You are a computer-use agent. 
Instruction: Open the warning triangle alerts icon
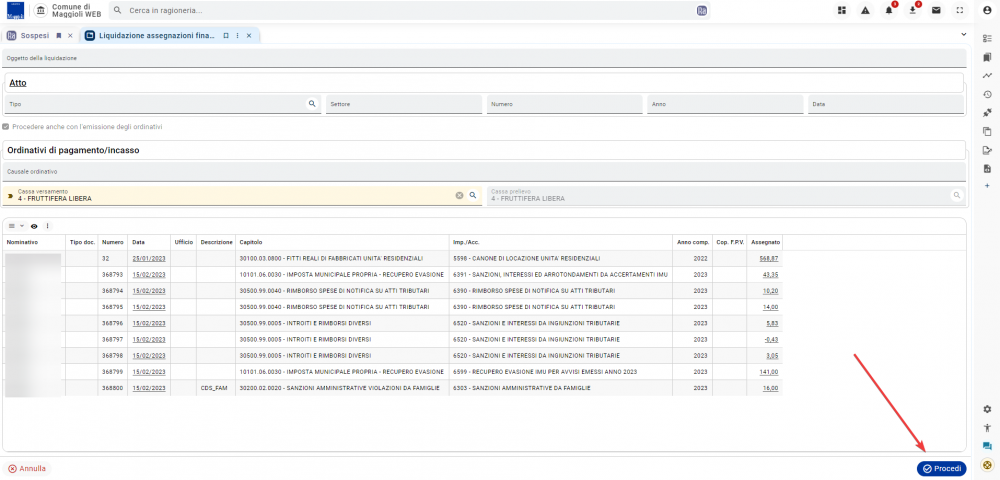point(865,10)
